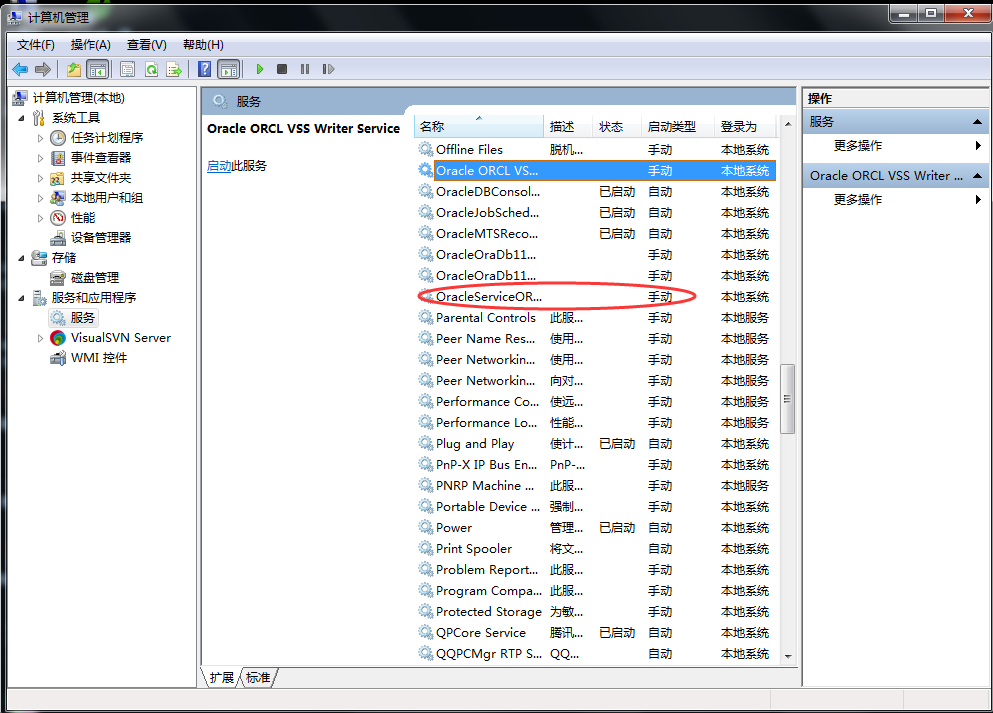Viewport: 993px width, 713px height.
Task: Select Performance (性能) tree node
Action: coord(82,218)
